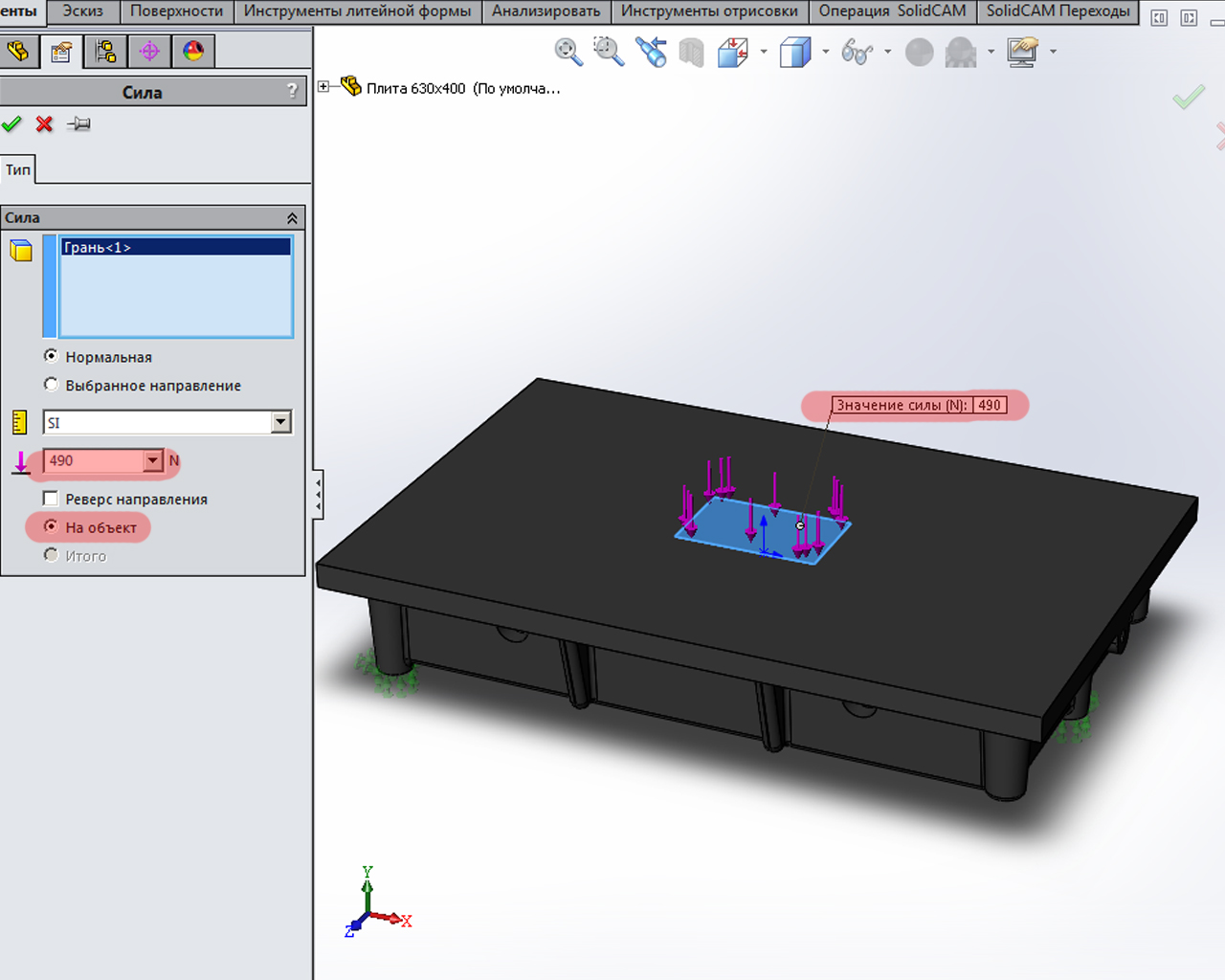
Task: Collapse the Сила section chevron
Action: [x=292, y=218]
